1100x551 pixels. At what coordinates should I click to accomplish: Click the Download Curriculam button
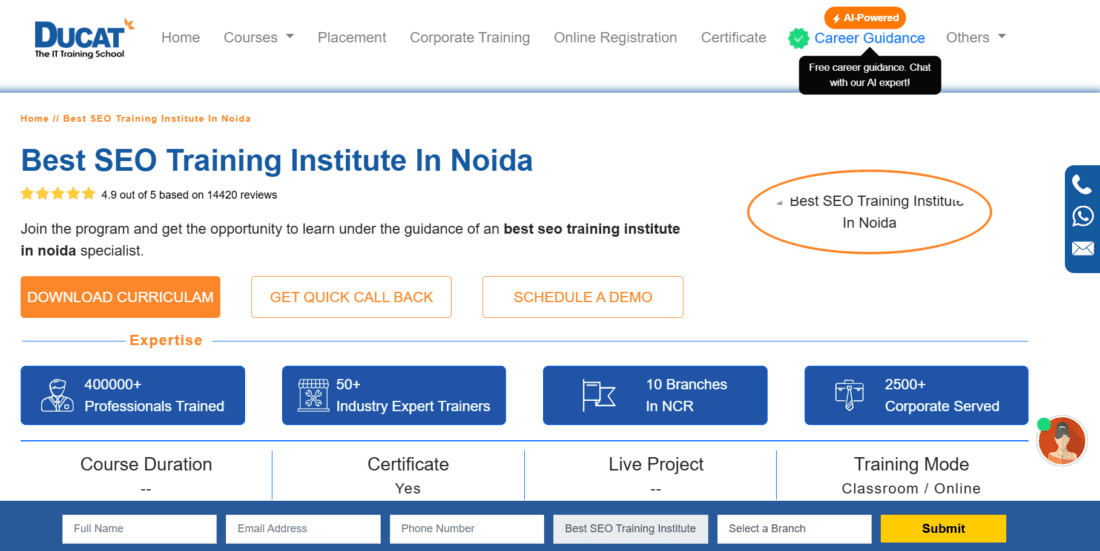coord(120,297)
